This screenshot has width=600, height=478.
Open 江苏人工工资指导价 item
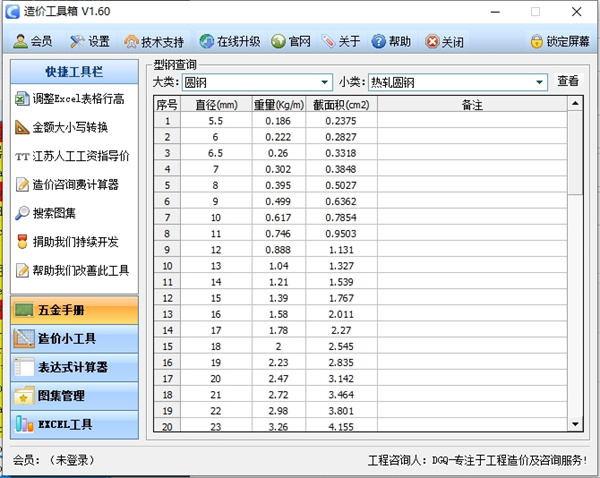pyautogui.click(x=72, y=156)
